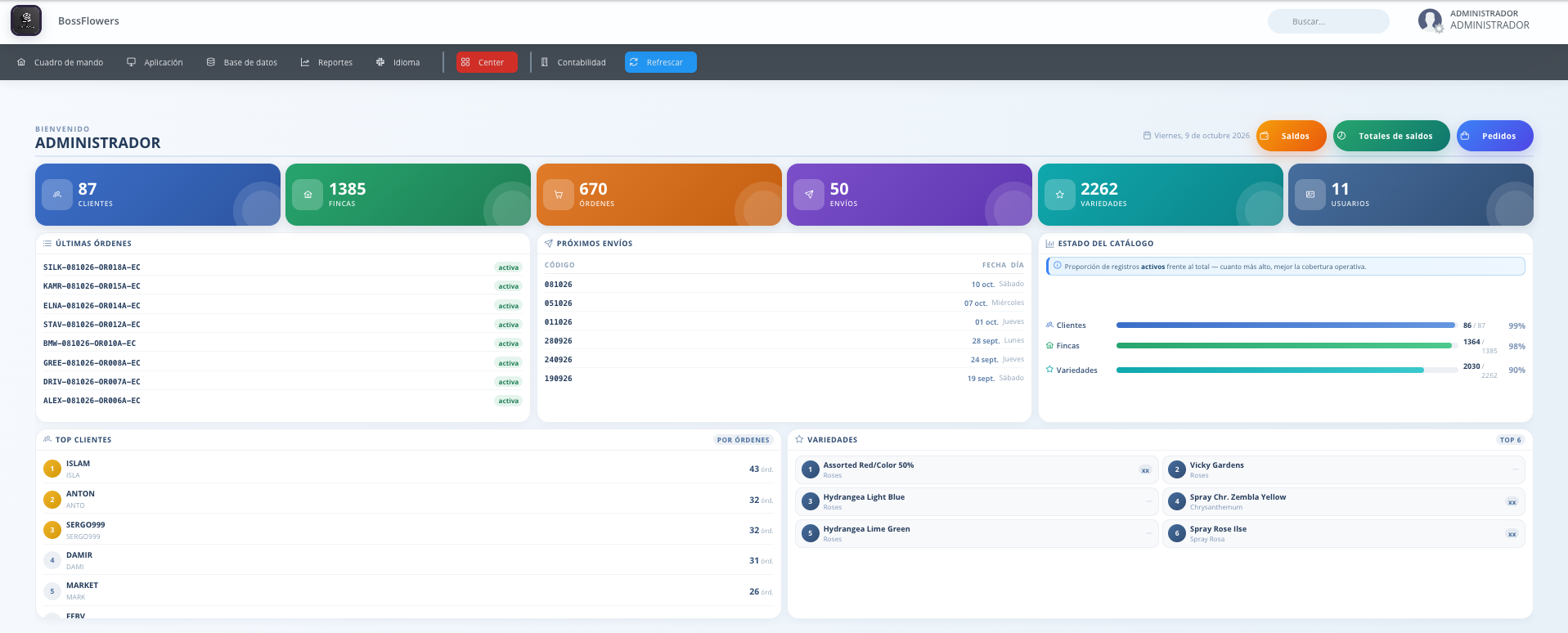Click rank 1 badge for ISLAM
Viewport: 1568px width, 633px height.
pos(52,469)
